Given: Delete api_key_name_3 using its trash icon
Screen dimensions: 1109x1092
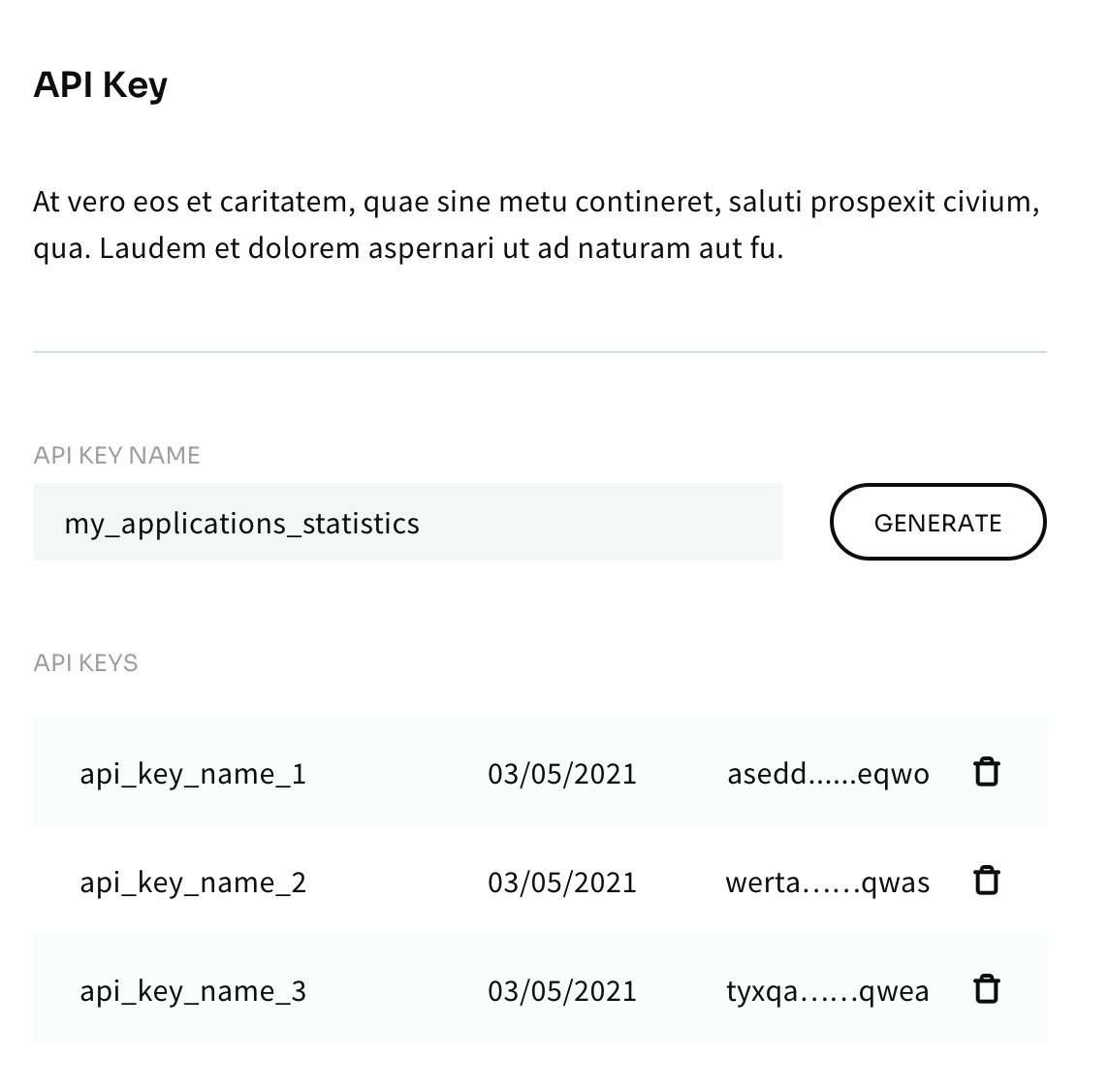Looking at the screenshot, I should pyautogui.click(x=987, y=989).
